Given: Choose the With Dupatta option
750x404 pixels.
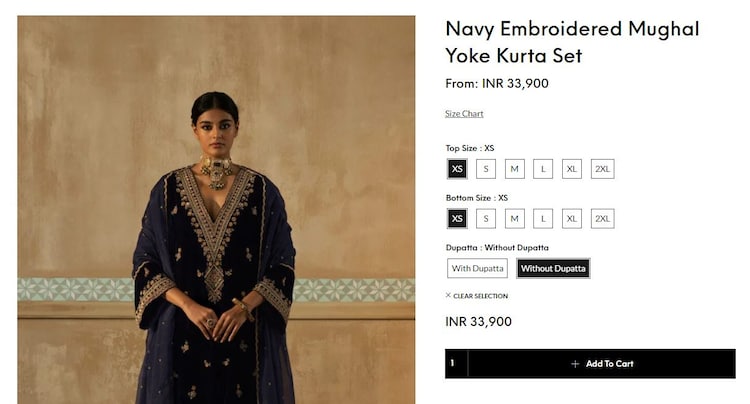Looking at the screenshot, I should (477, 268).
